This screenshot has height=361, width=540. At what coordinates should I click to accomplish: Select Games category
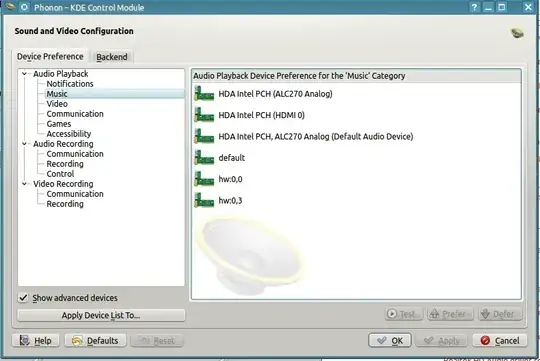pyautogui.click(x=59, y=124)
